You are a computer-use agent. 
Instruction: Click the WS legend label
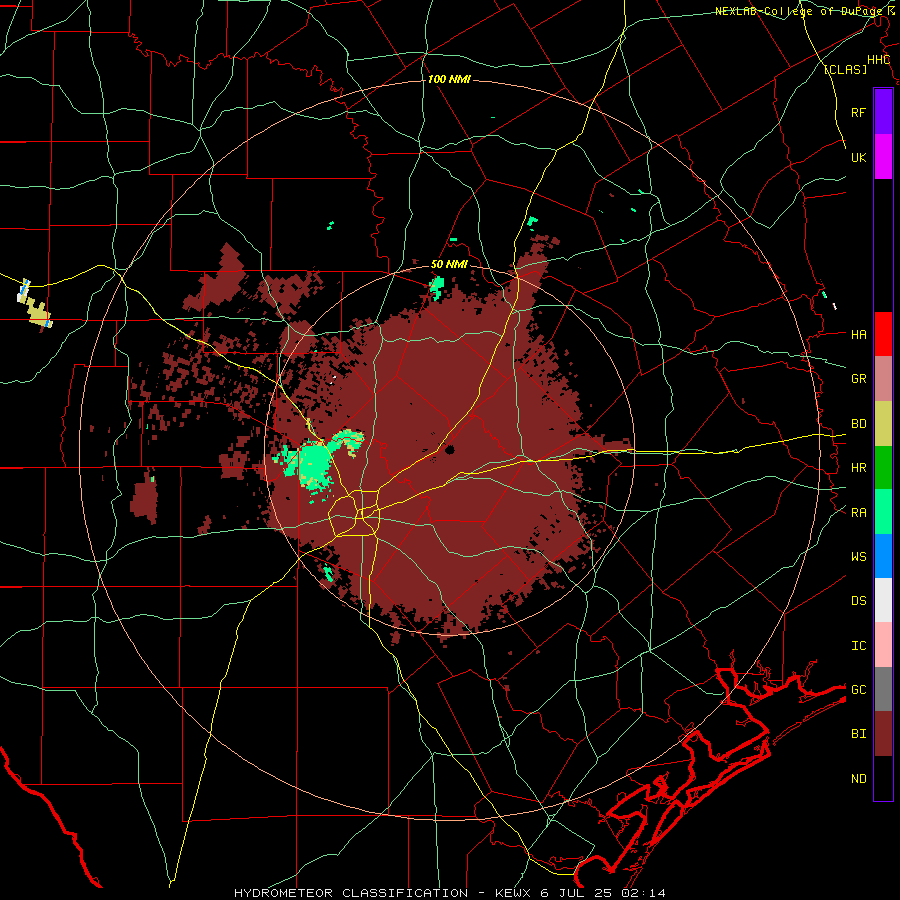pyautogui.click(x=858, y=556)
